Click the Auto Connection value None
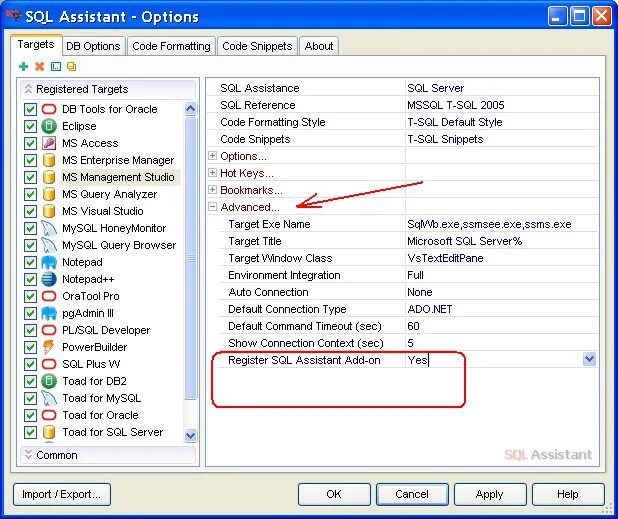The width and height of the screenshot is (618, 519). [x=420, y=292]
